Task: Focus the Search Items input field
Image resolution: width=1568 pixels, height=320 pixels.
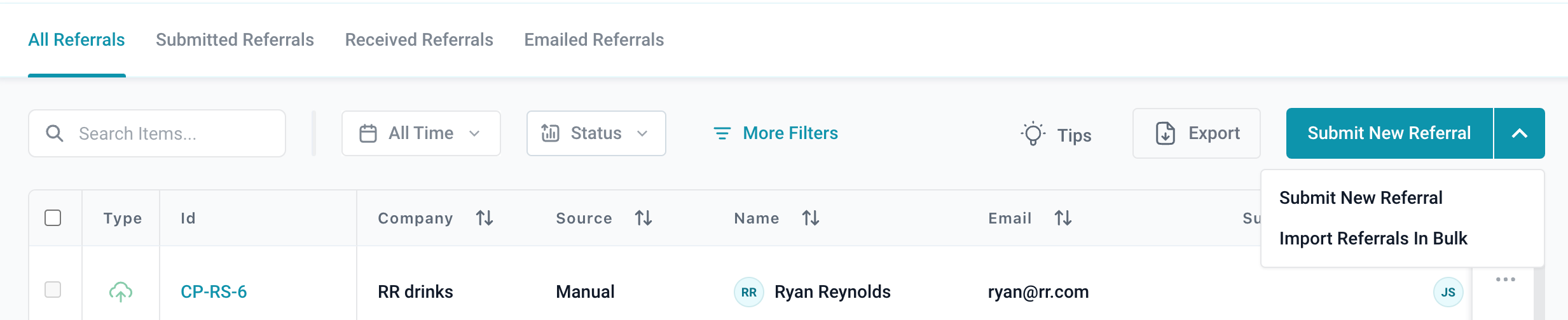Action: point(172,133)
